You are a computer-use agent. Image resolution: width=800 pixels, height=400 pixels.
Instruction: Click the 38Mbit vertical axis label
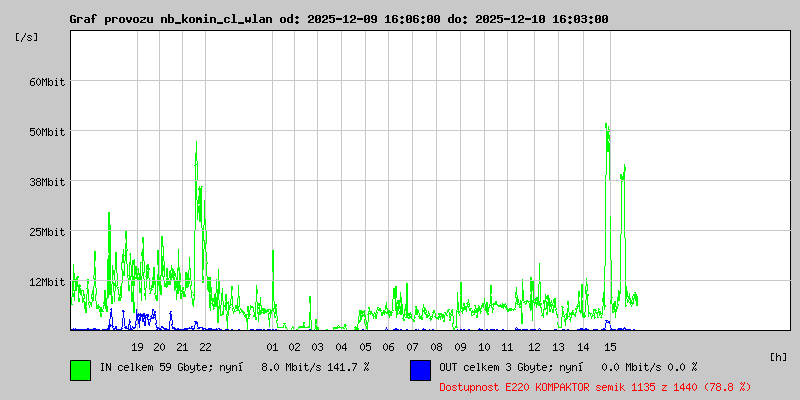46,182
